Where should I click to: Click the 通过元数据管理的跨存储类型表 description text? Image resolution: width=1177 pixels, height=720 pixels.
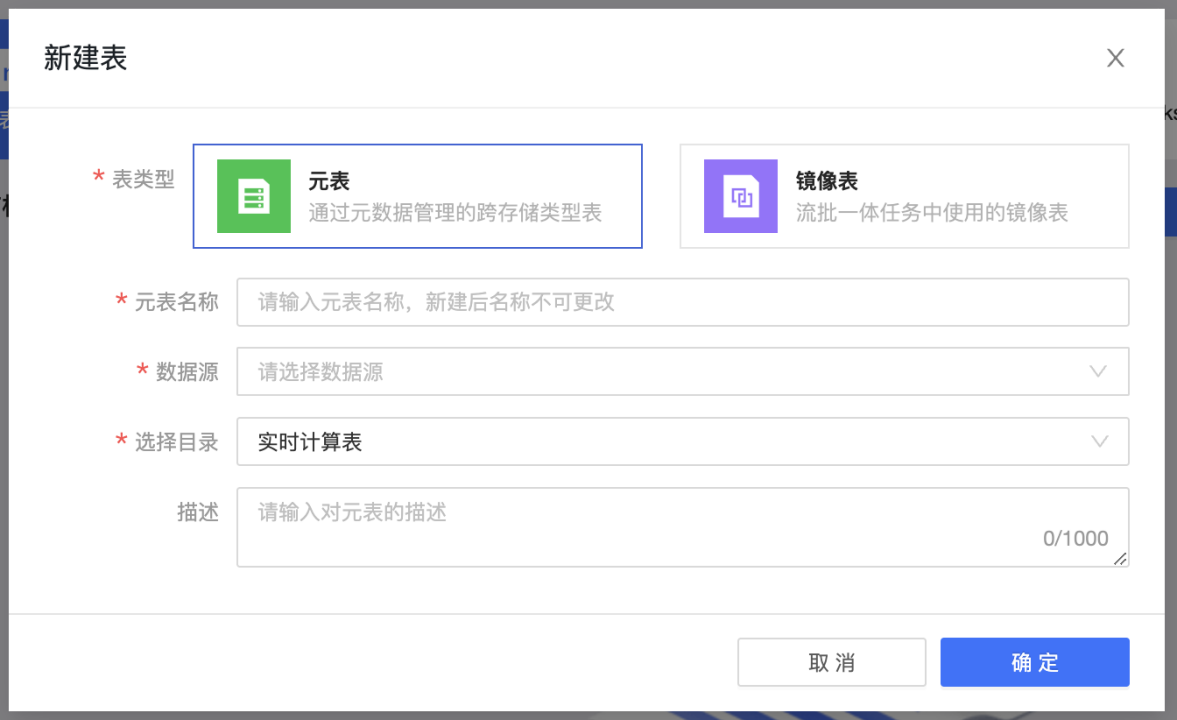coord(455,213)
